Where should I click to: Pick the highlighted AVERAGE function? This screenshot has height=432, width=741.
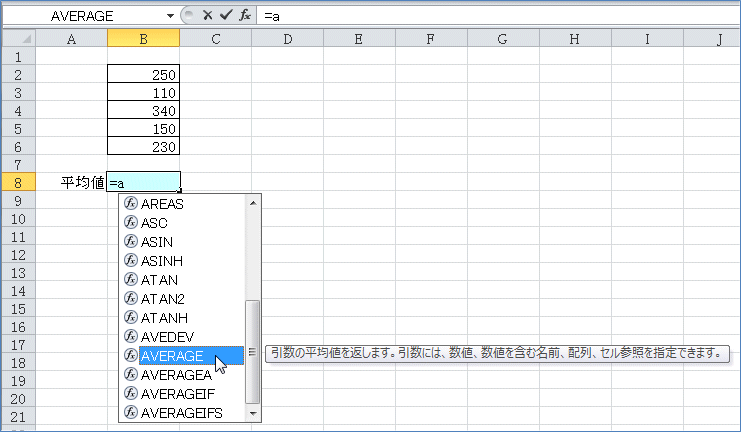(x=191, y=355)
